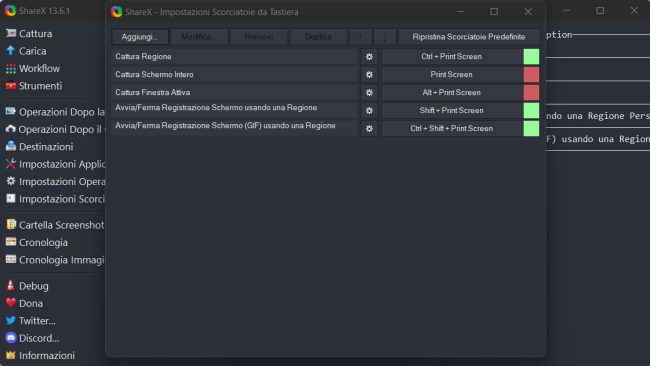Viewport: 650px width, 366px height.
Task: Click the Discord icon
Action: coord(11,338)
